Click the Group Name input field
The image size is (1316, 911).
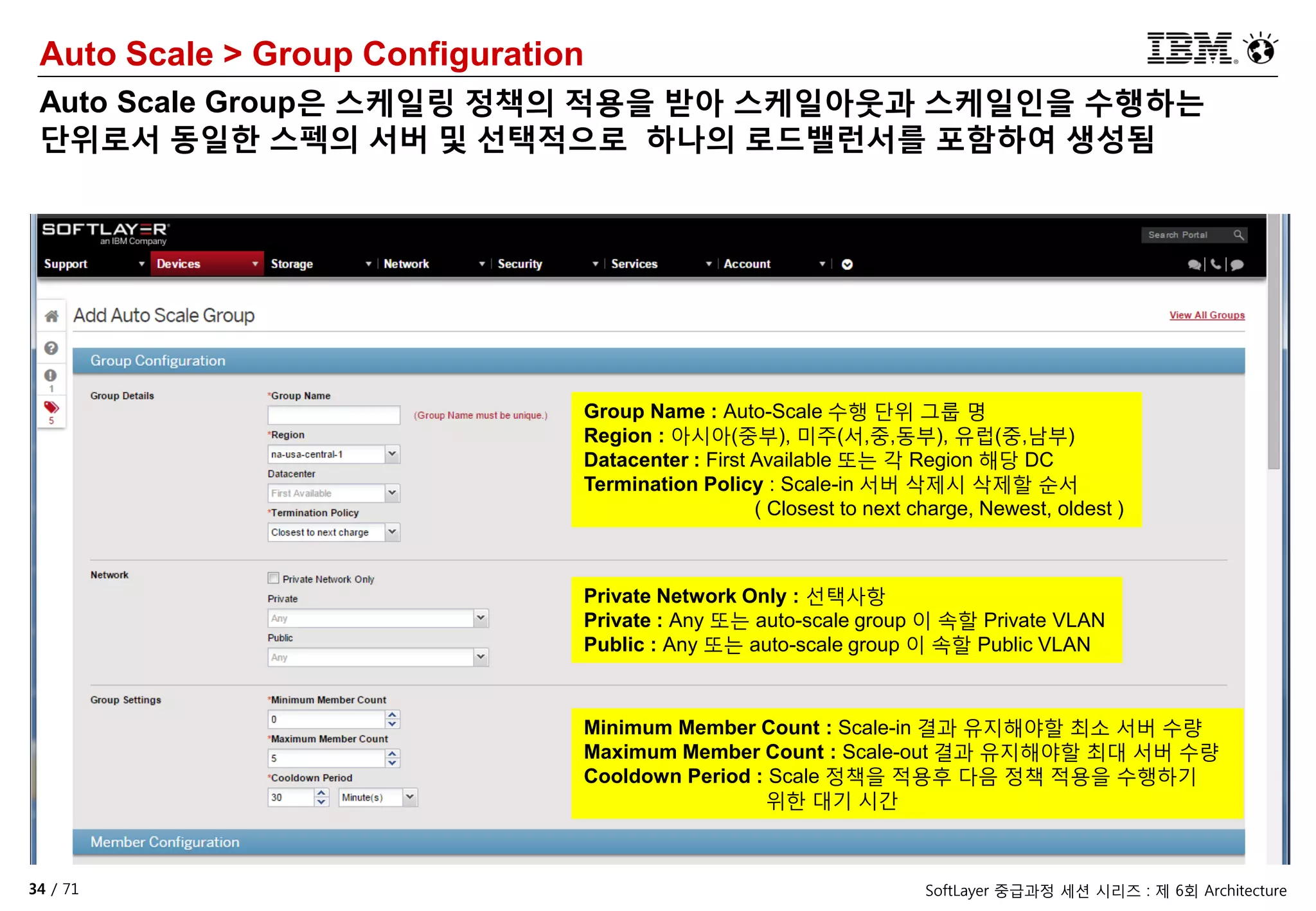pos(333,415)
